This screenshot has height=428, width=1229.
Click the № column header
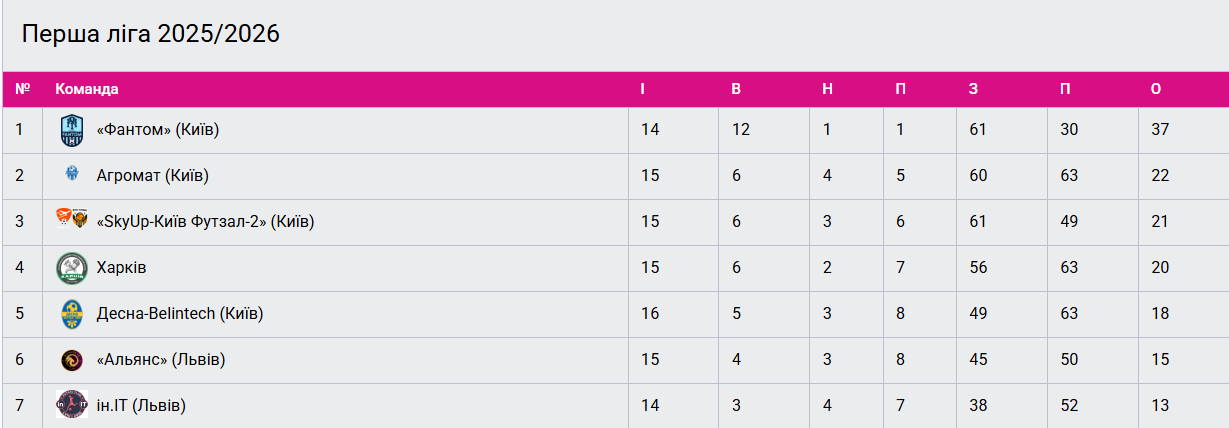(x=22, y=89)
